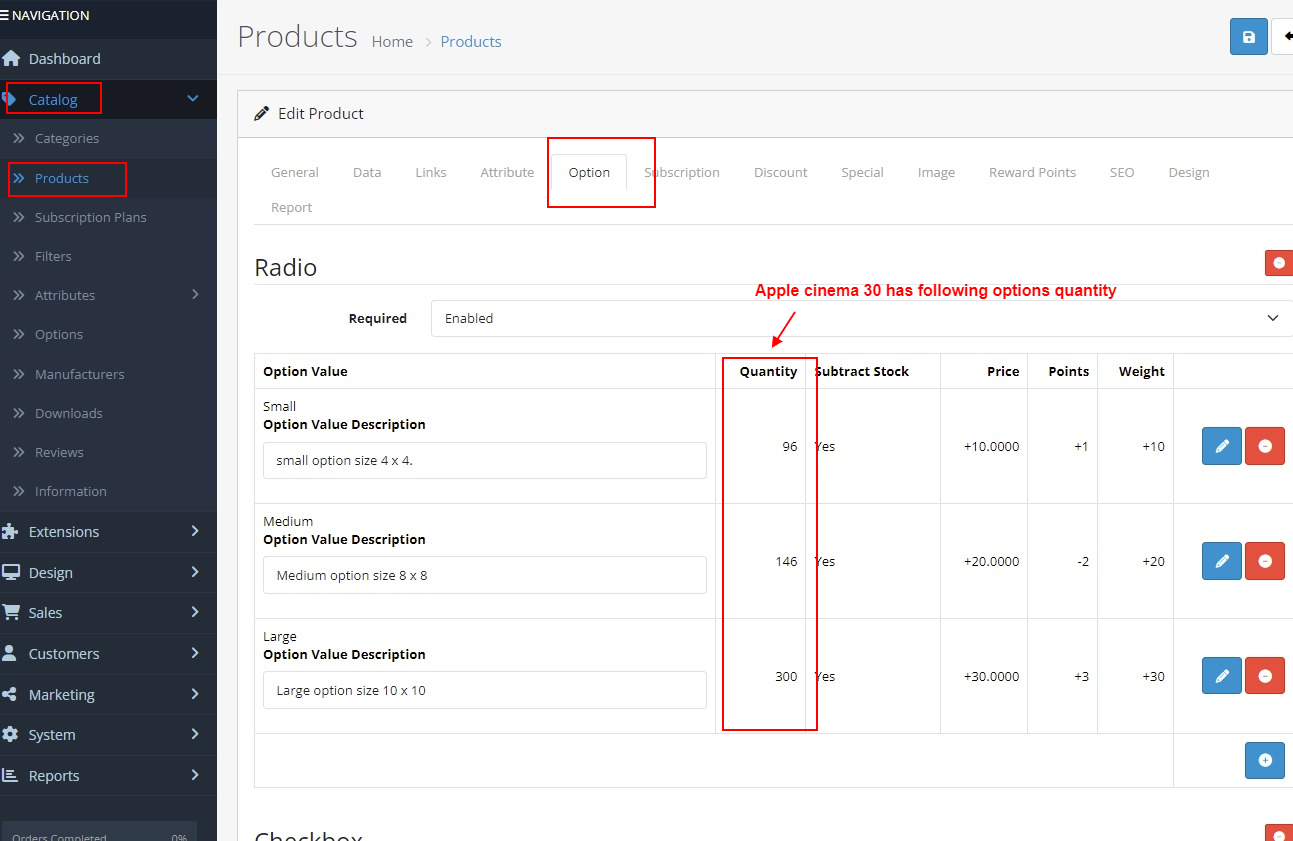Screen dimensions: 1293x841
Task: Open the Reward Points tab
Action: tap(1033, 172)
